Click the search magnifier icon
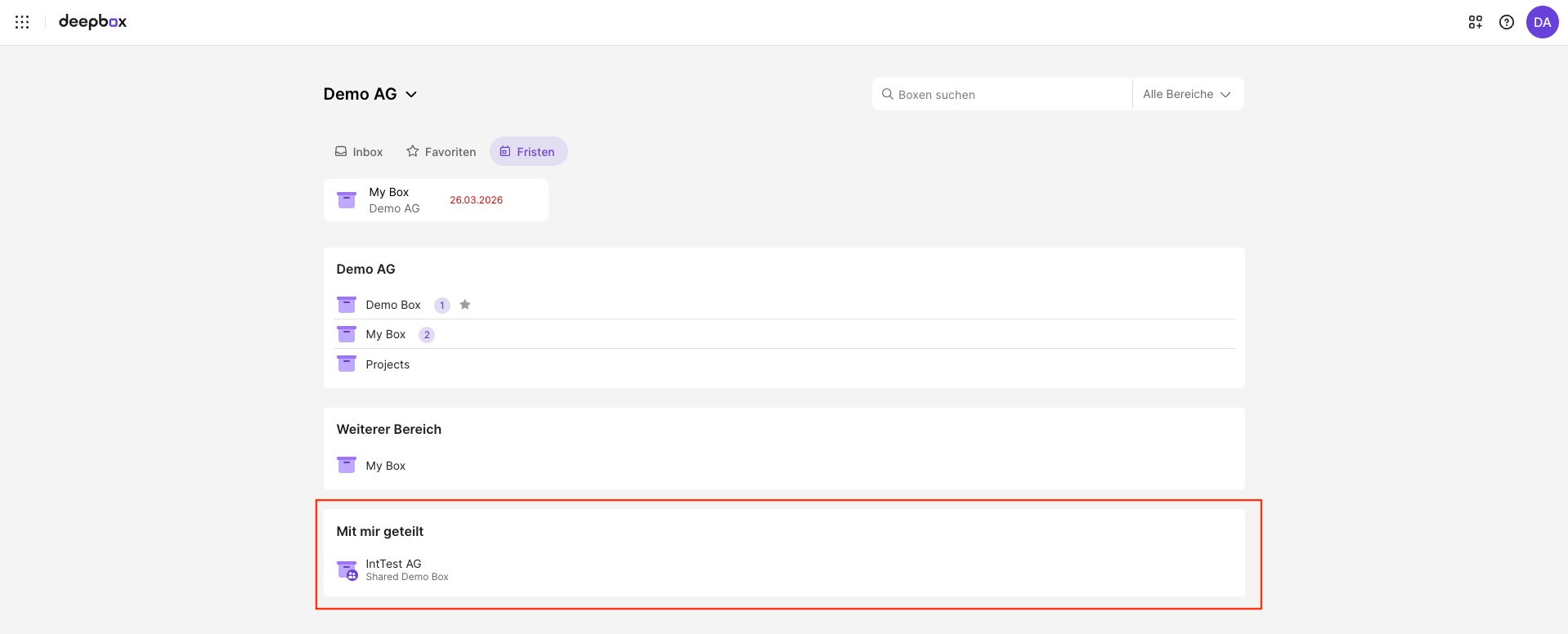Screen dimensions: 1568x634 click(887, 95)
